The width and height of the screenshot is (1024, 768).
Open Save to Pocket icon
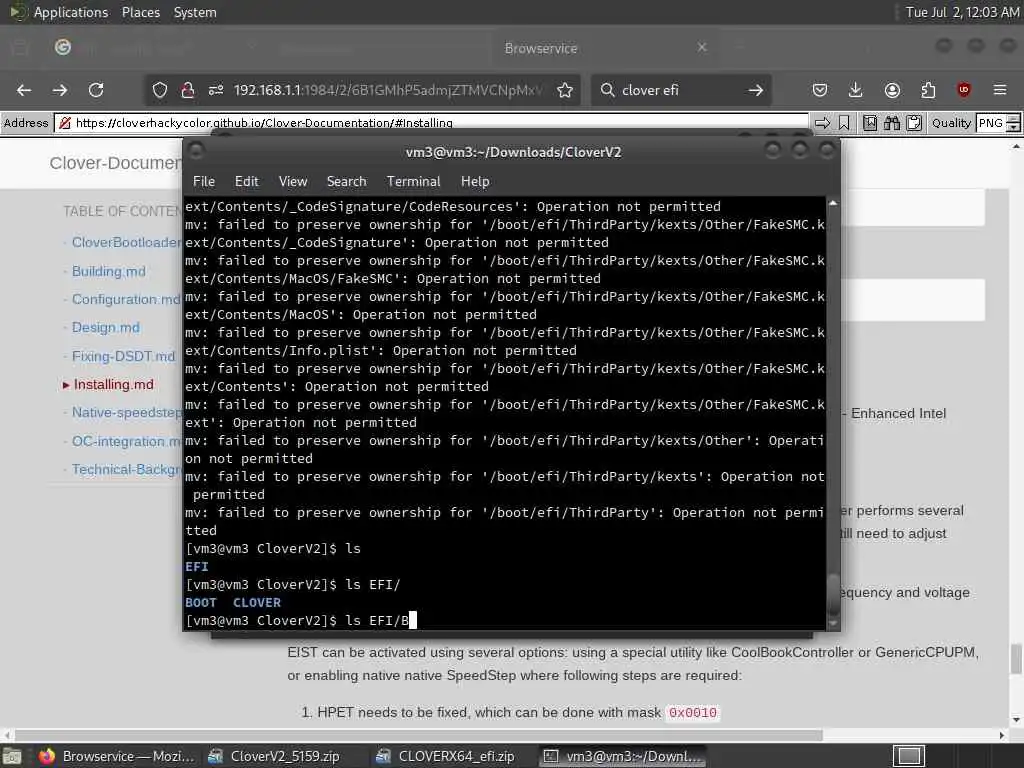click(x=820, y=90)
